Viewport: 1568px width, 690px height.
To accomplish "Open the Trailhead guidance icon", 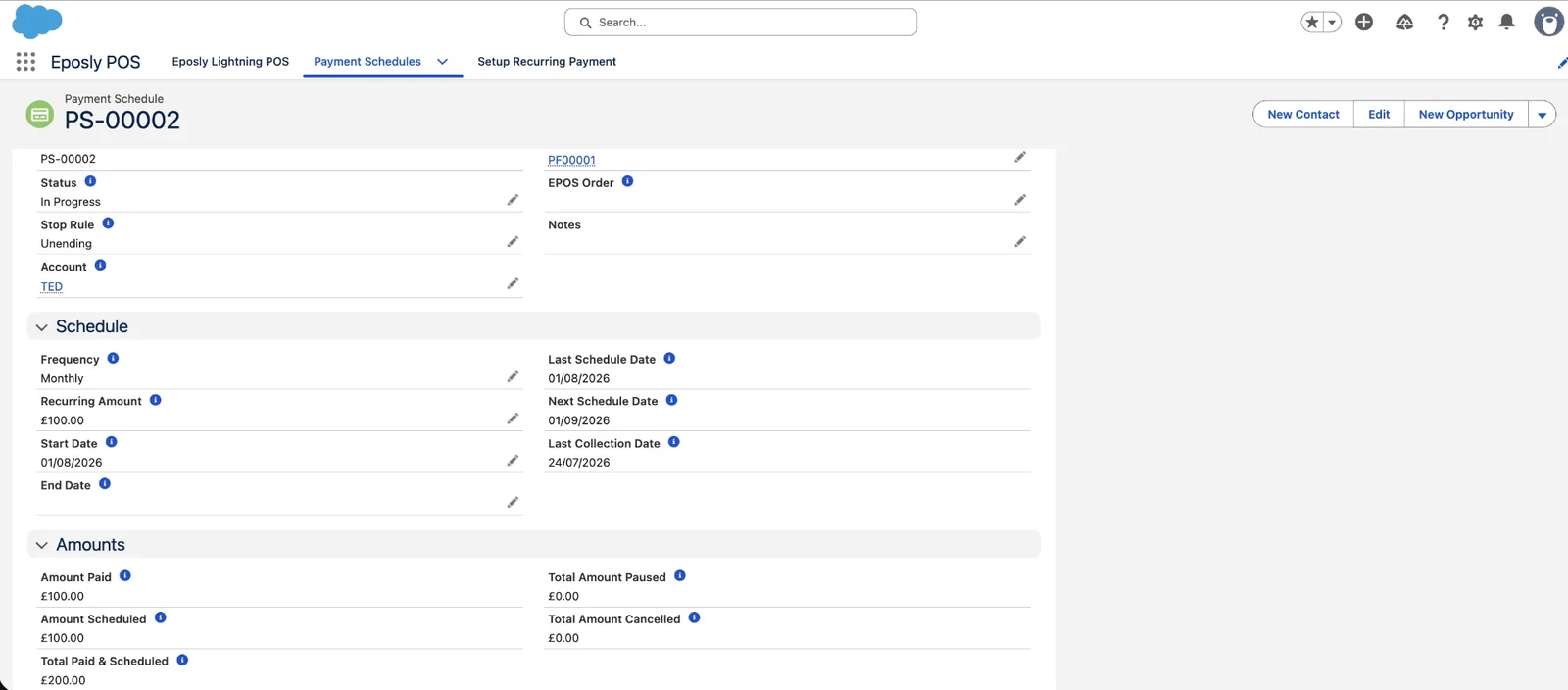I will pos(1404,22).
